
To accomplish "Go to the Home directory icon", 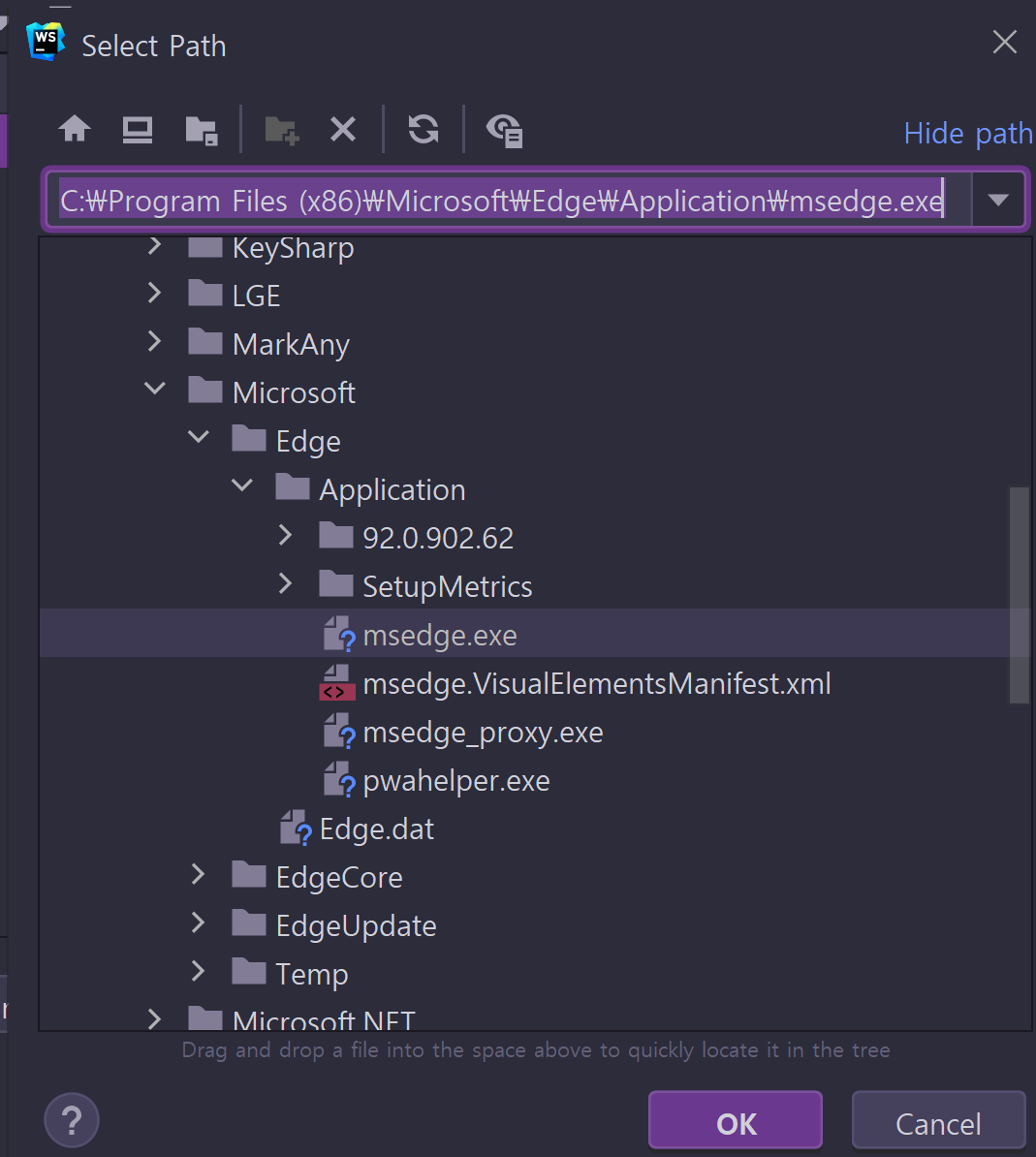I will (75, 129).
